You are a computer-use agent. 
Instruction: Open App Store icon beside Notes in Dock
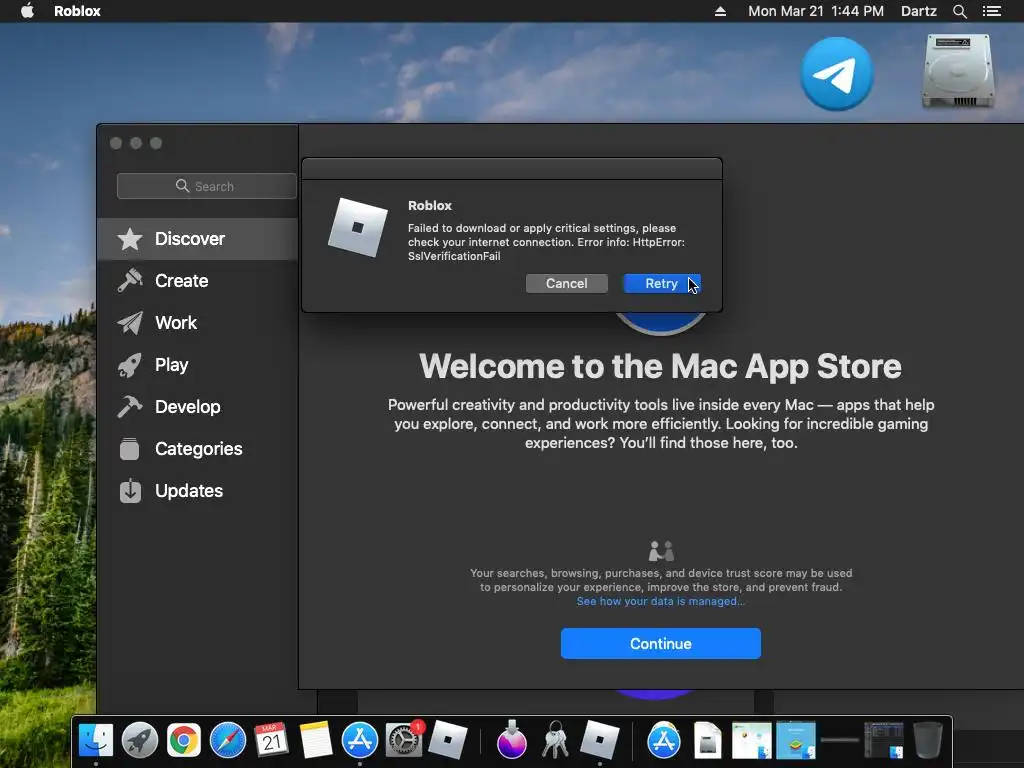click(360, 740)
